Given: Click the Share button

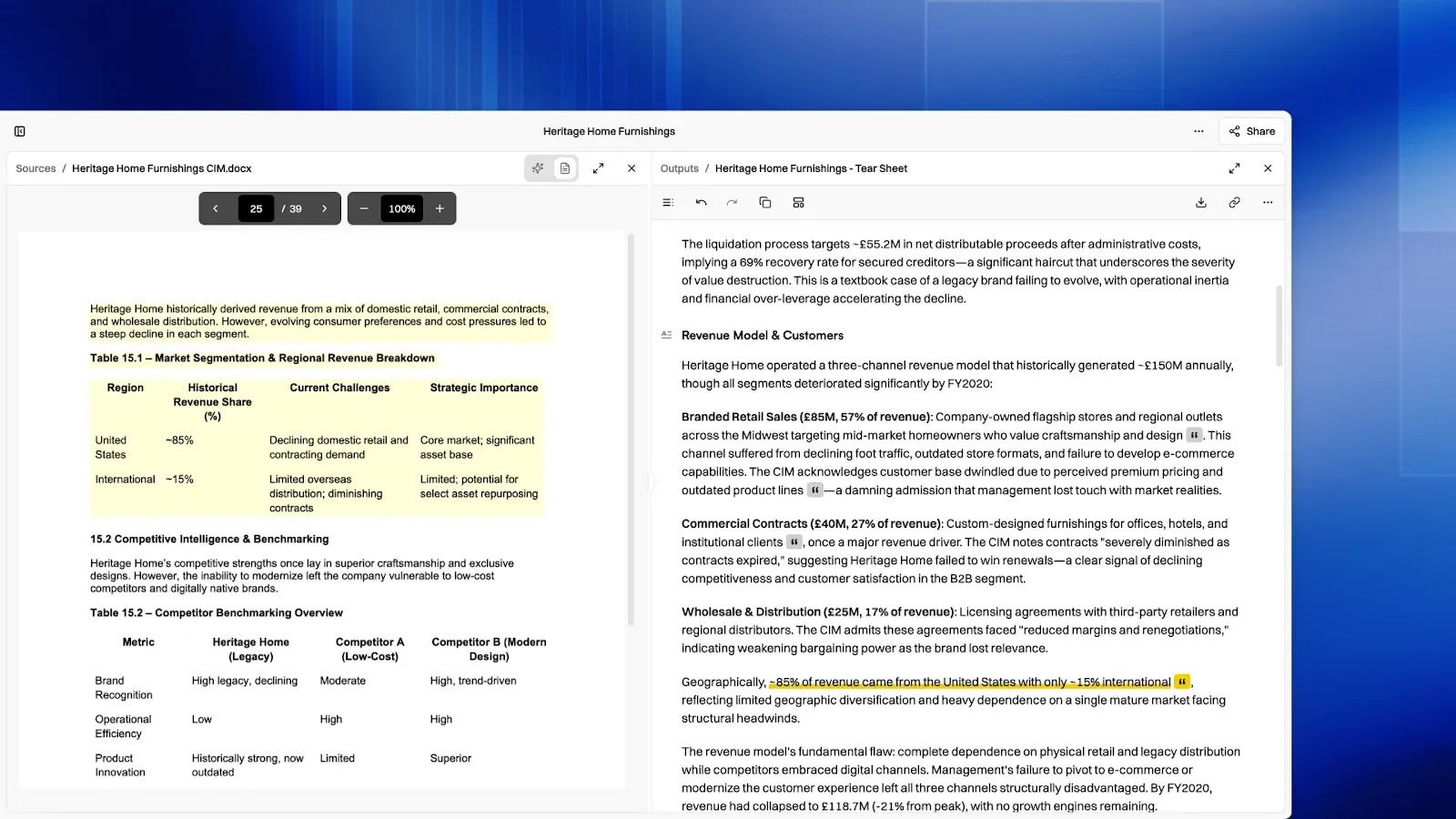Looking at the screenshot, I should [x=1252, y=131].
